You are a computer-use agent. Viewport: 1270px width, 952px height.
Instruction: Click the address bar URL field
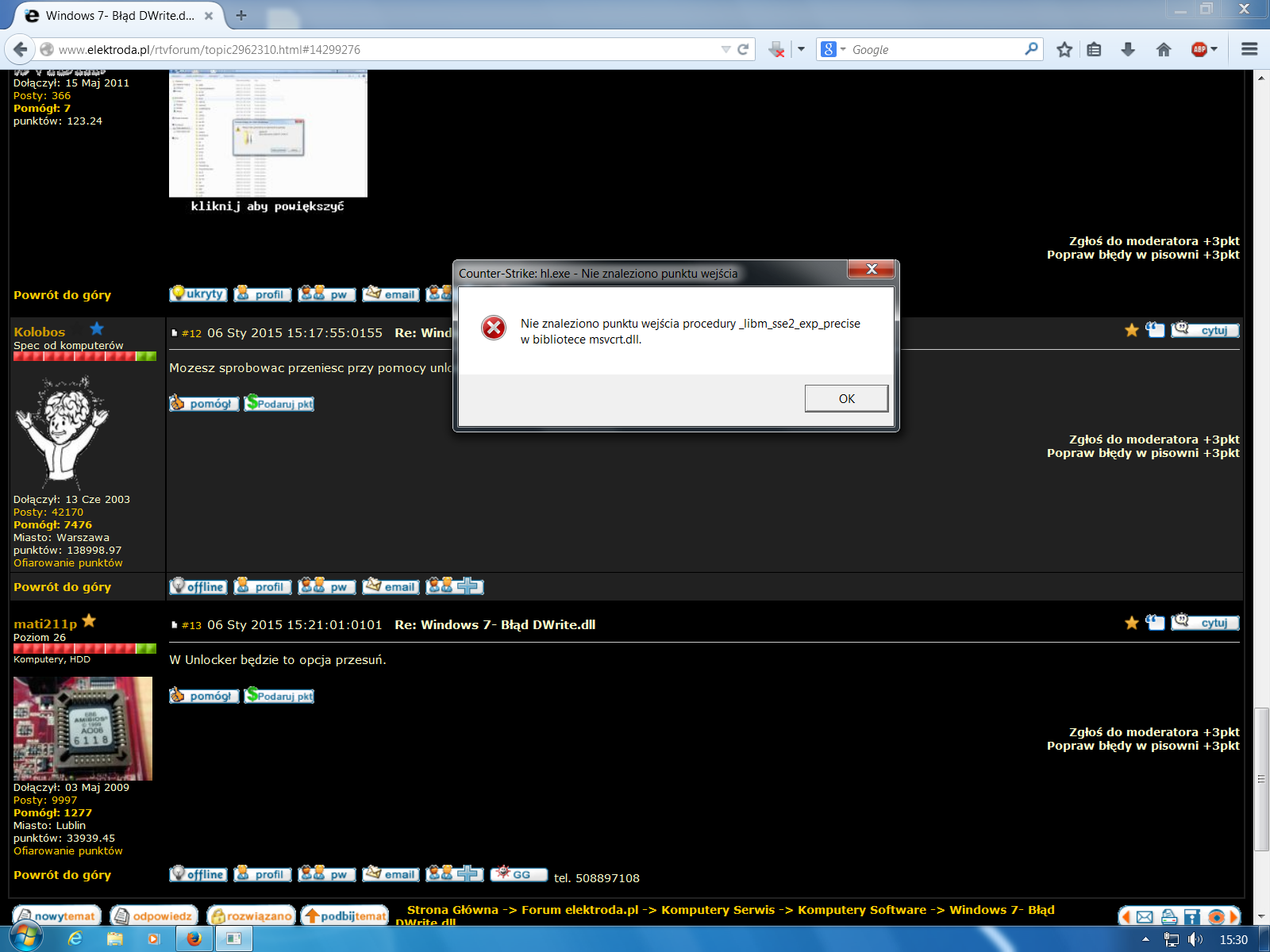381,49
